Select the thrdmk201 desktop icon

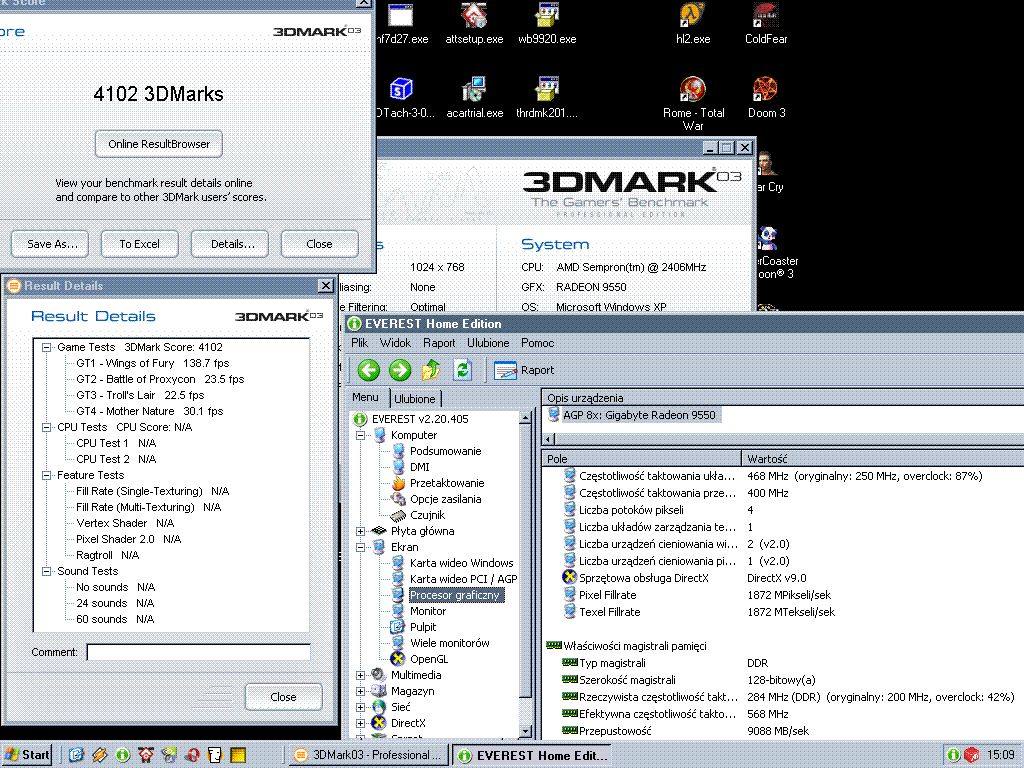pos(547,97)
